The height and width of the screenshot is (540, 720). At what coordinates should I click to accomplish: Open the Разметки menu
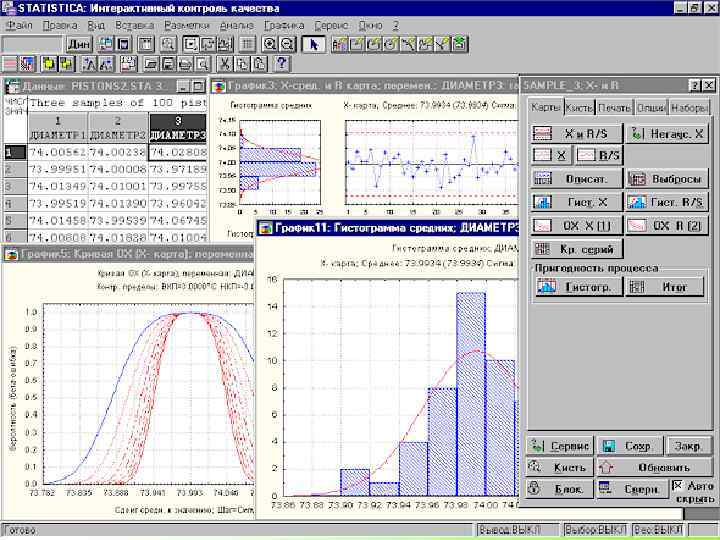tap(186, 25)
